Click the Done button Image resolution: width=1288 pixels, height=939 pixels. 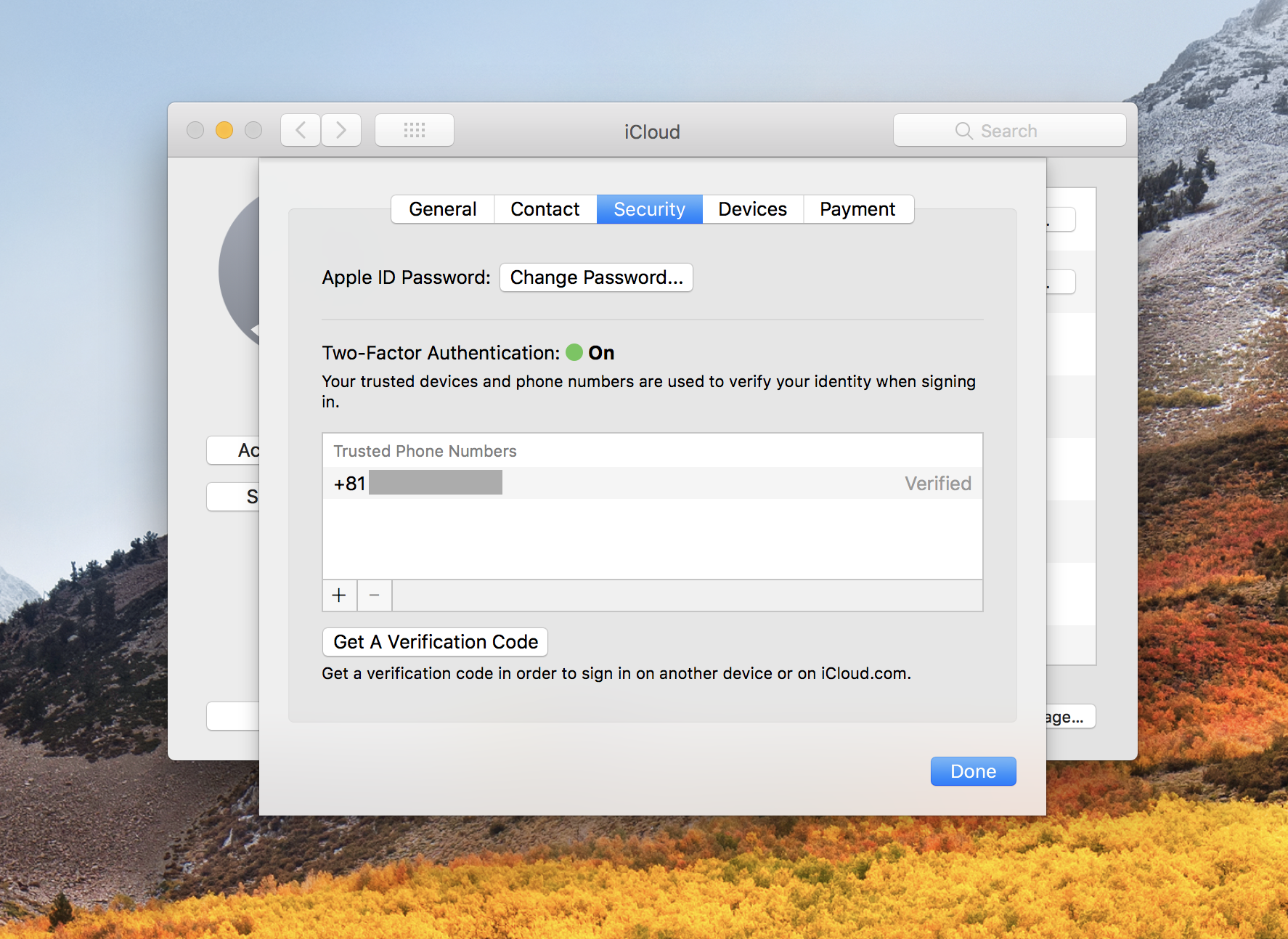pos(973,771)
